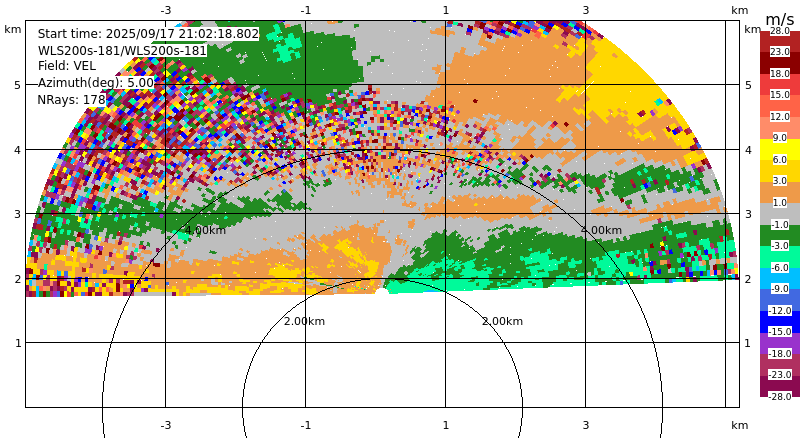Click the right 4.00km range ring label
The image size is (800, 438).
coord(602,230)
